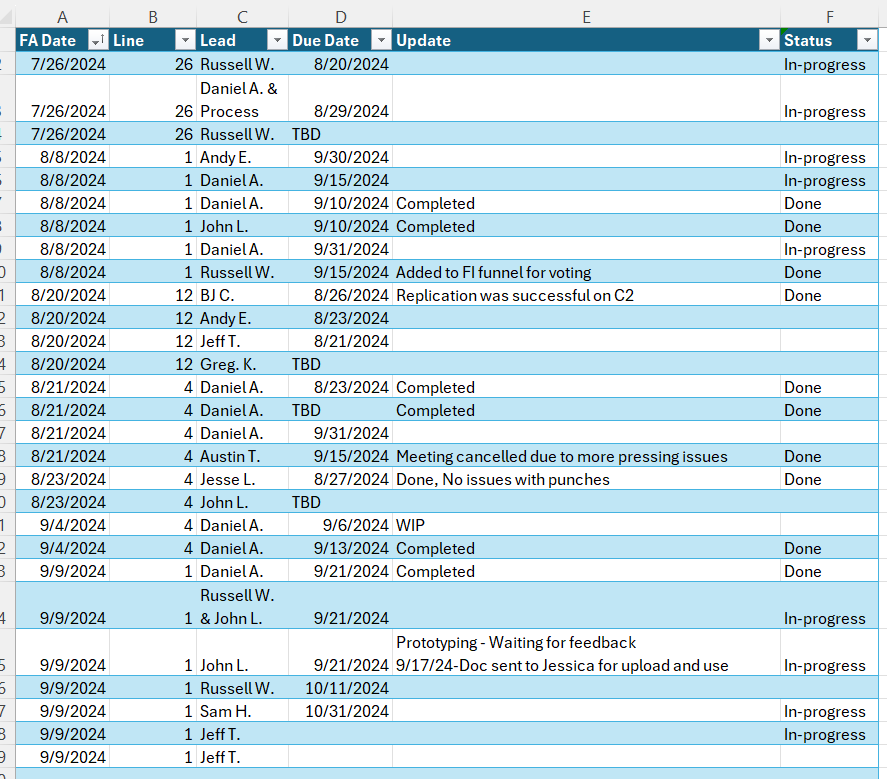Click the cell reading 'Replication was successful on C2'
Image resolution: width=887 pixels, height=779 pixels.
point(586,295)
